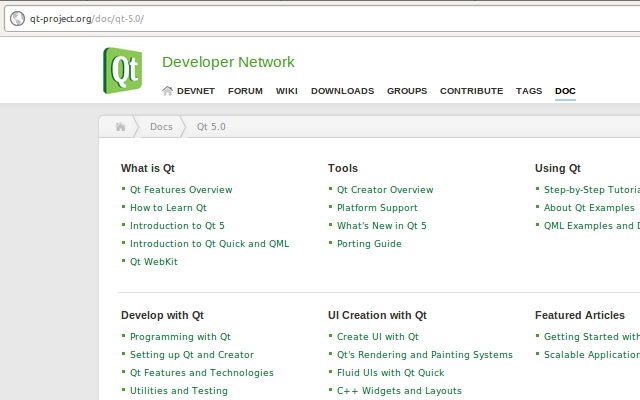
Task: Open the WIKI menu item
Action: click(x=287, y=91)
